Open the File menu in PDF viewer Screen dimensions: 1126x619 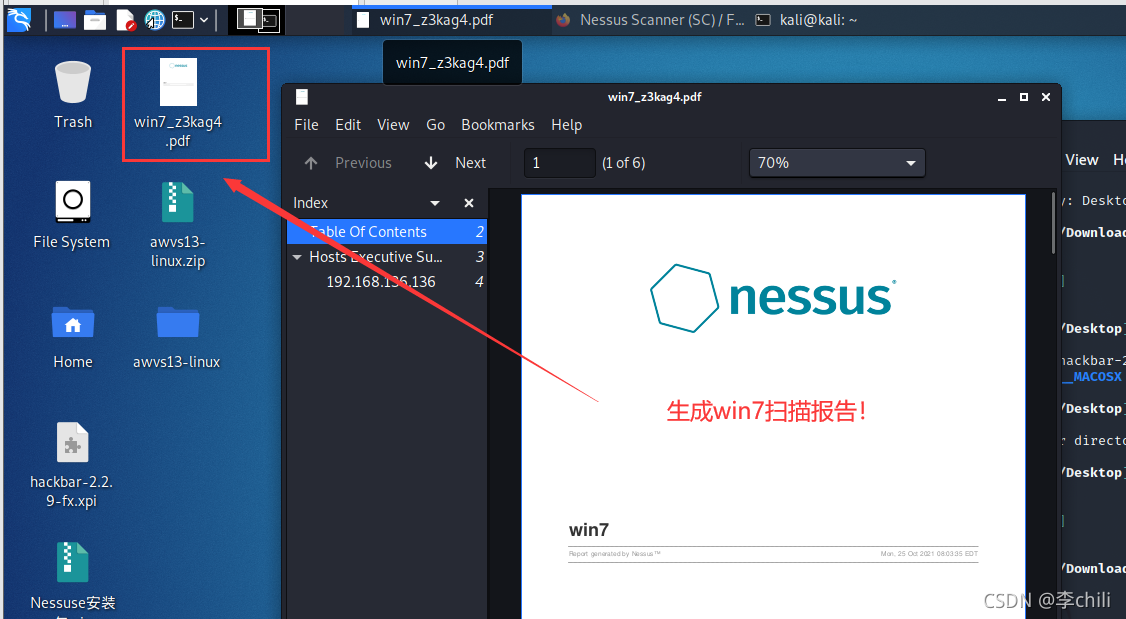[306, 125]
